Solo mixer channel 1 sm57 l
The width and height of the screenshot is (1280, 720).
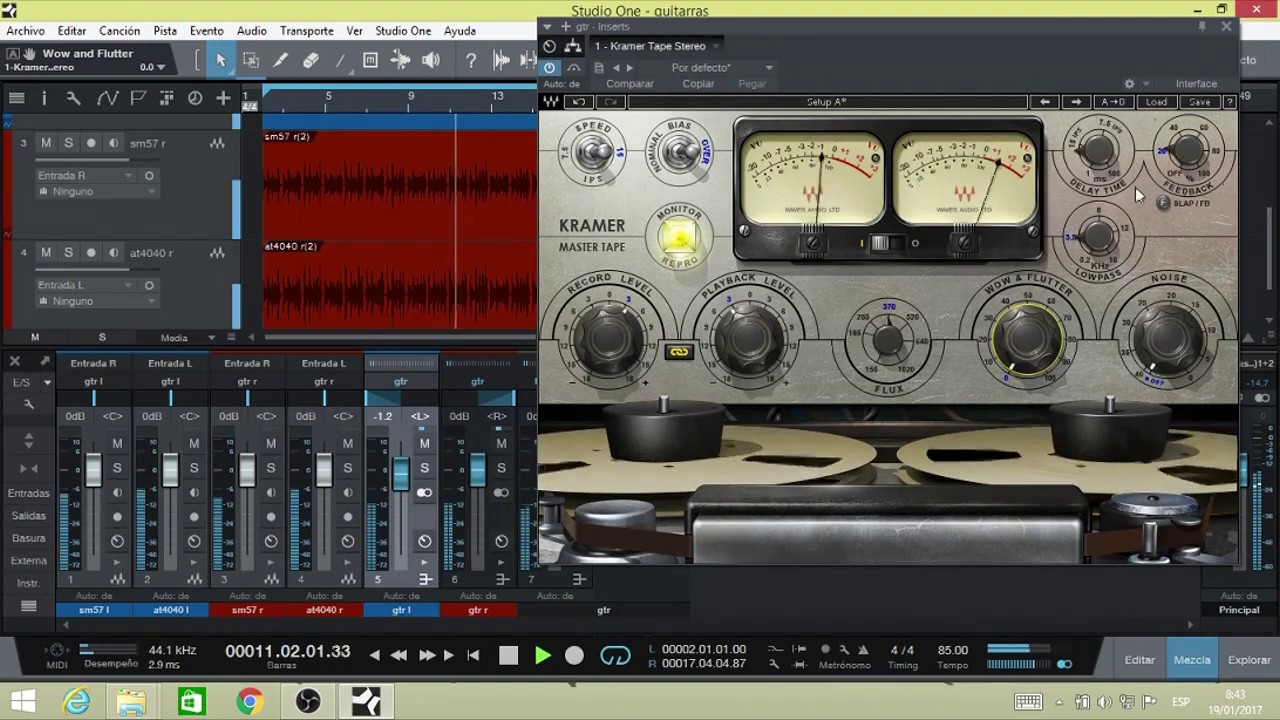click(x=117, y=467)
